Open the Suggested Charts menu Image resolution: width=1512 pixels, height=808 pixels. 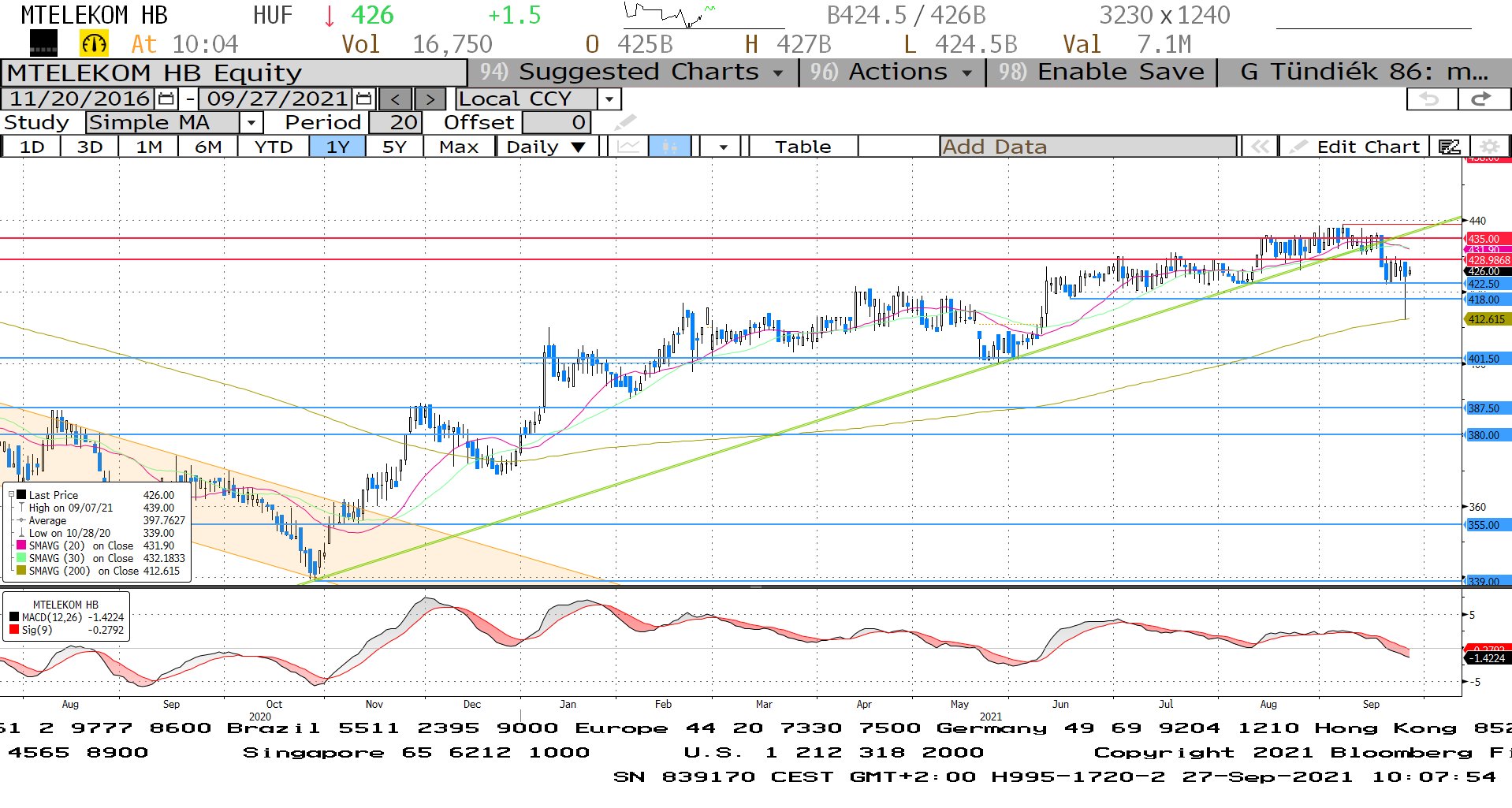pos(632,72)
